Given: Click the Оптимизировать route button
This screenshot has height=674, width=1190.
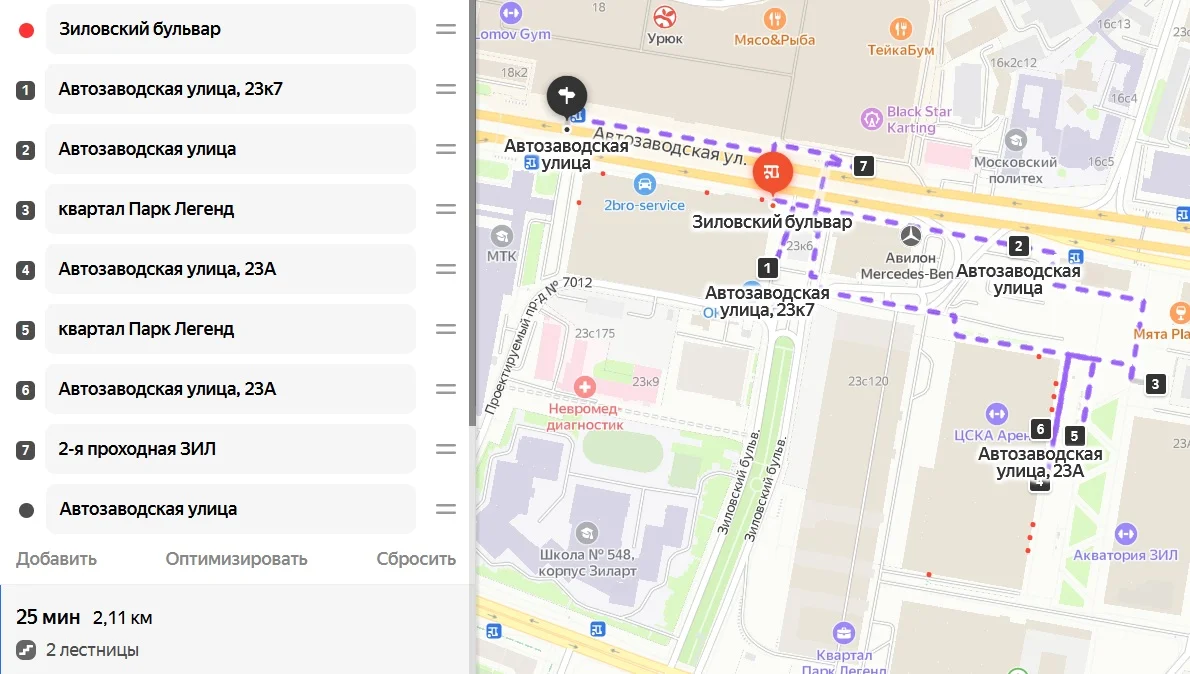Looking at the screenshot, I should [236, 559].
